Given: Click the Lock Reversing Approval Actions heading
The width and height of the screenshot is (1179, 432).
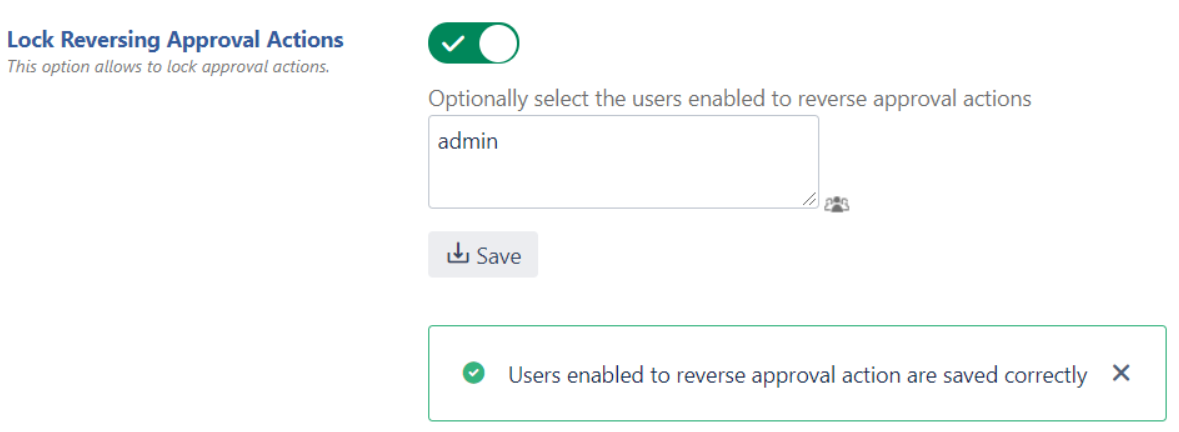Looking at the screenshot, I should 175,40.
